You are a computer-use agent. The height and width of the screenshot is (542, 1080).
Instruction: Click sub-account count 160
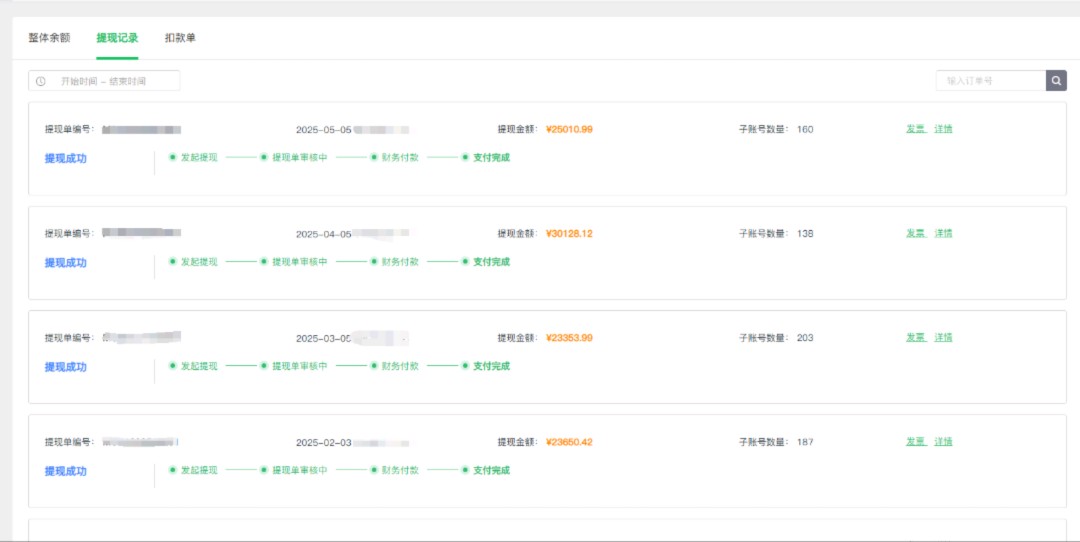click(804, 129)
